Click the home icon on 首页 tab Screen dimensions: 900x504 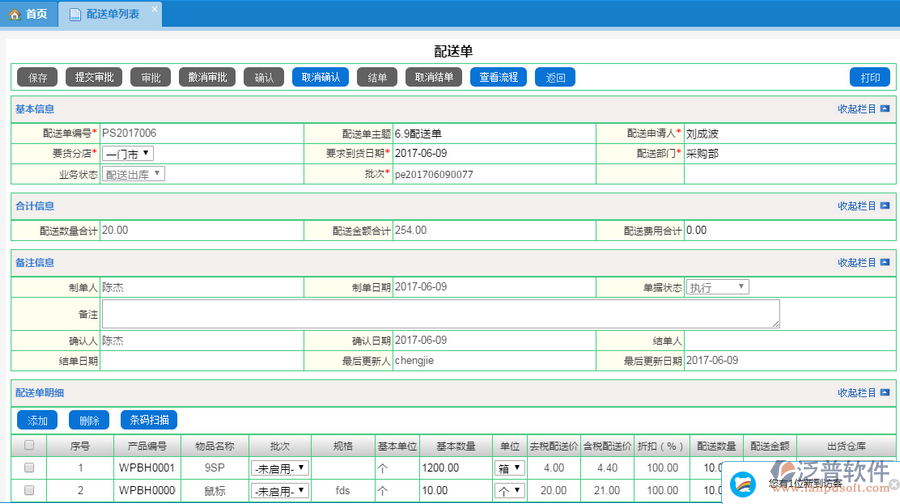15,14
